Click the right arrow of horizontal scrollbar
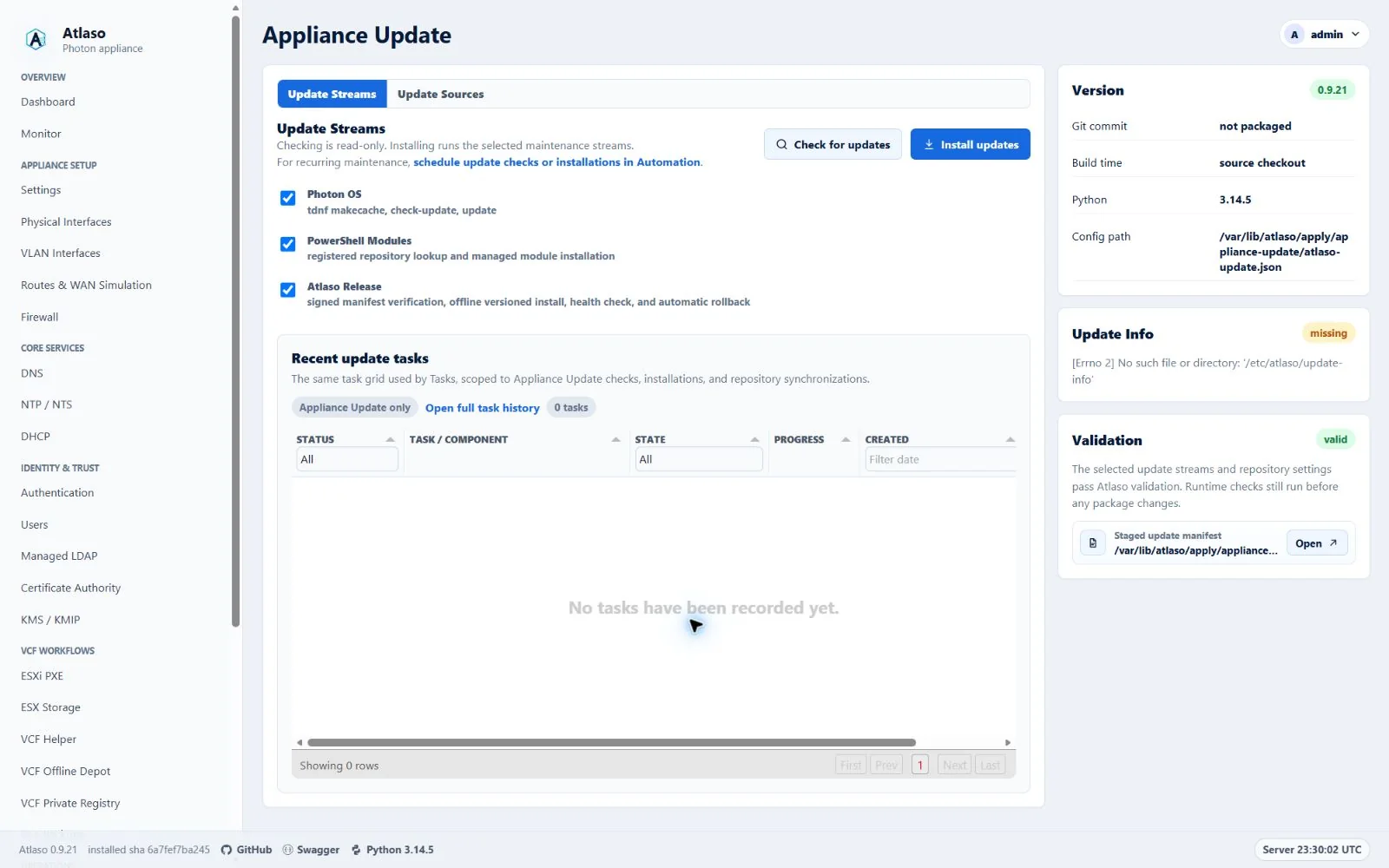This screenshot has width=1389, height=868. click(1008, 743)
